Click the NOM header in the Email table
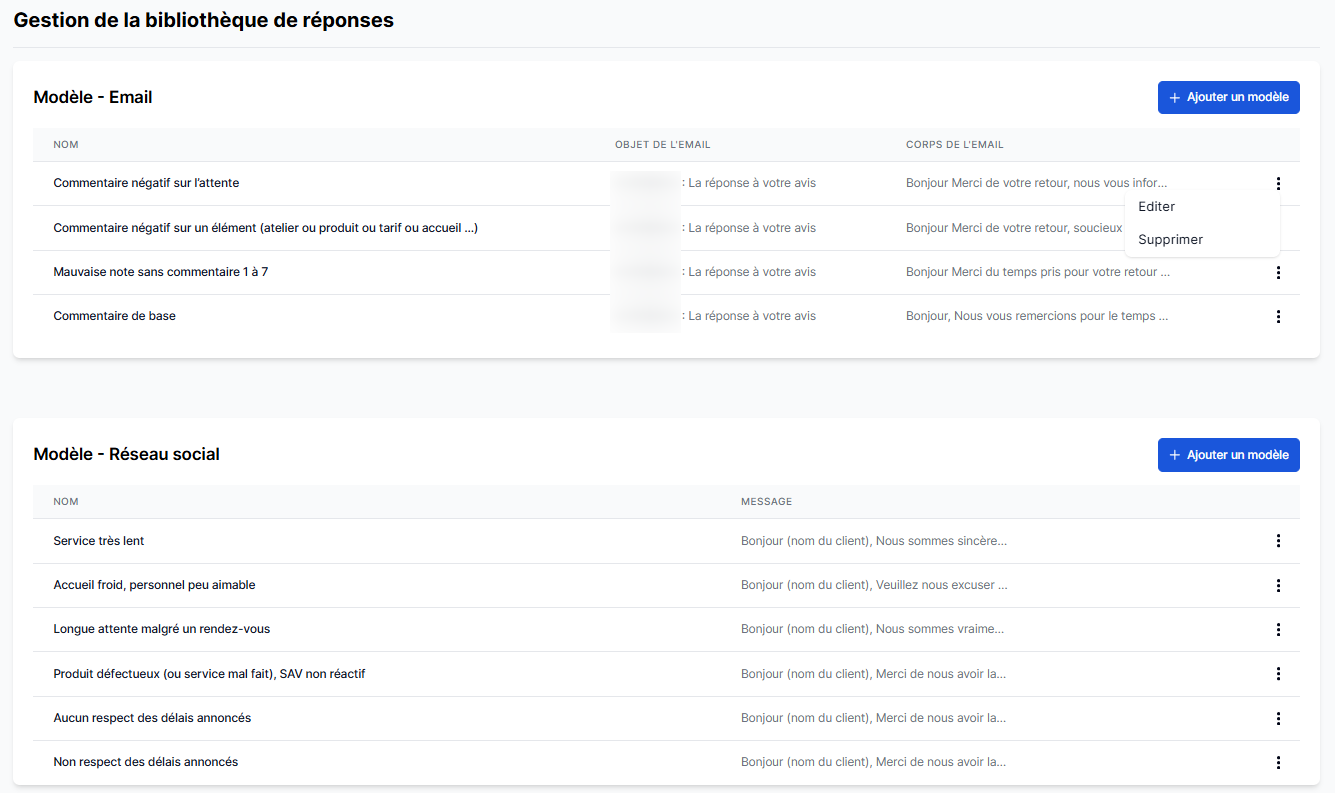Screen dimensions: 1335x793 66,145
